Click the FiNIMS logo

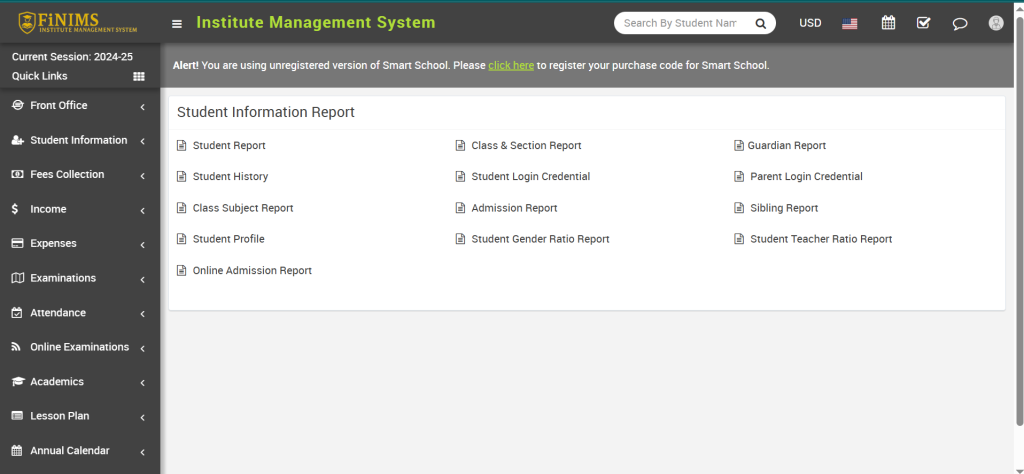[78, 23]
